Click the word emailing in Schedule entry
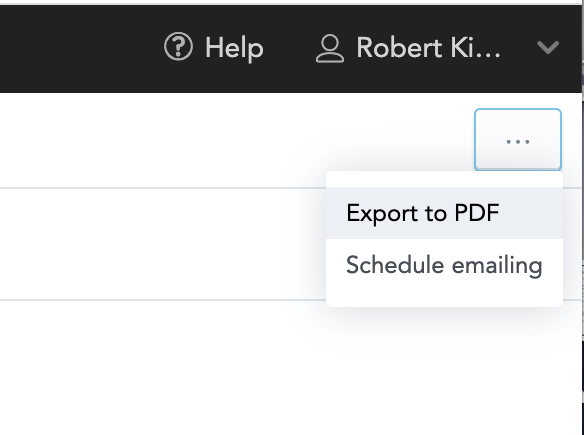 coord(497,265)
